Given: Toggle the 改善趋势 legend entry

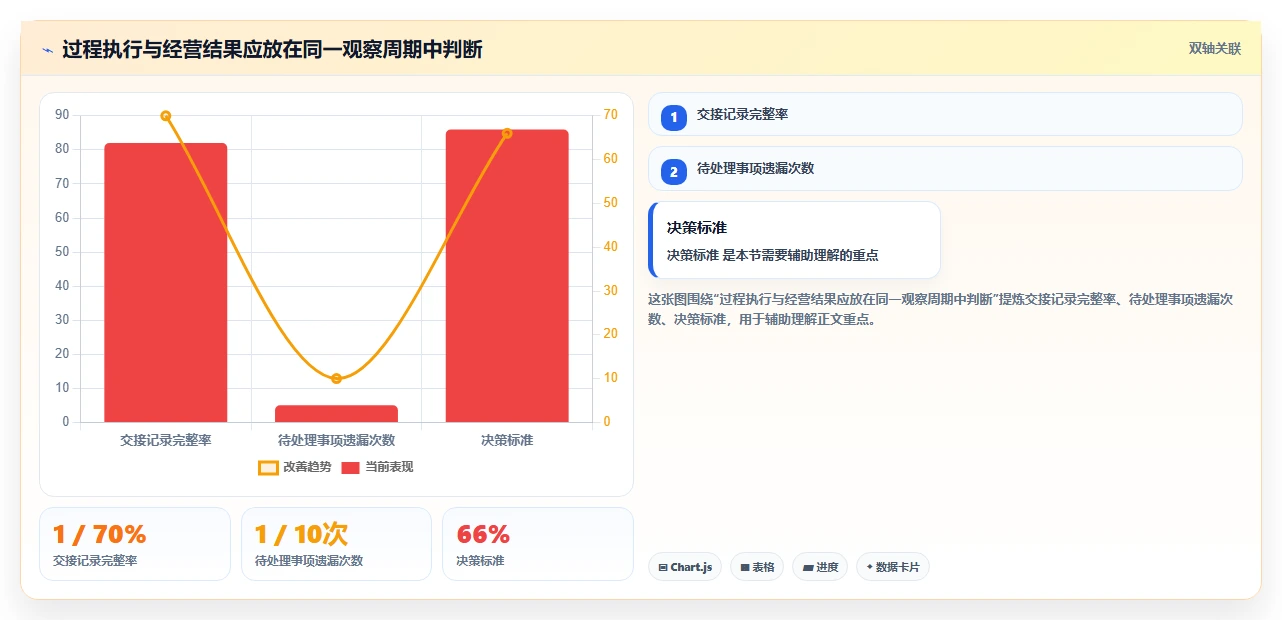Looking at the screenshot, I should click(x=295, y=467).
